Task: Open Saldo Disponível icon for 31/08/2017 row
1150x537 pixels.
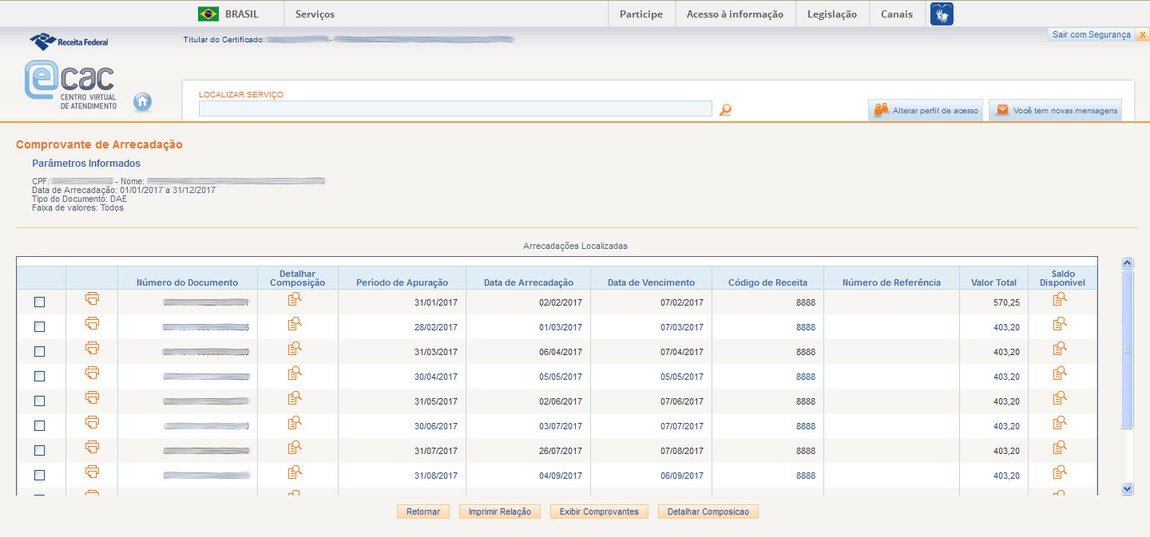Action: 1060,471
